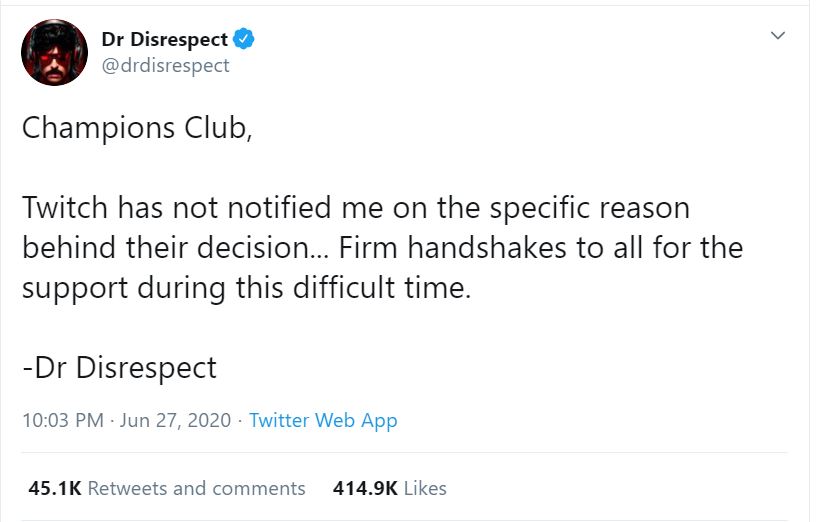817x522 pixels.
Task: Open the "Retweets and comments" list
Action: point(197,488)
